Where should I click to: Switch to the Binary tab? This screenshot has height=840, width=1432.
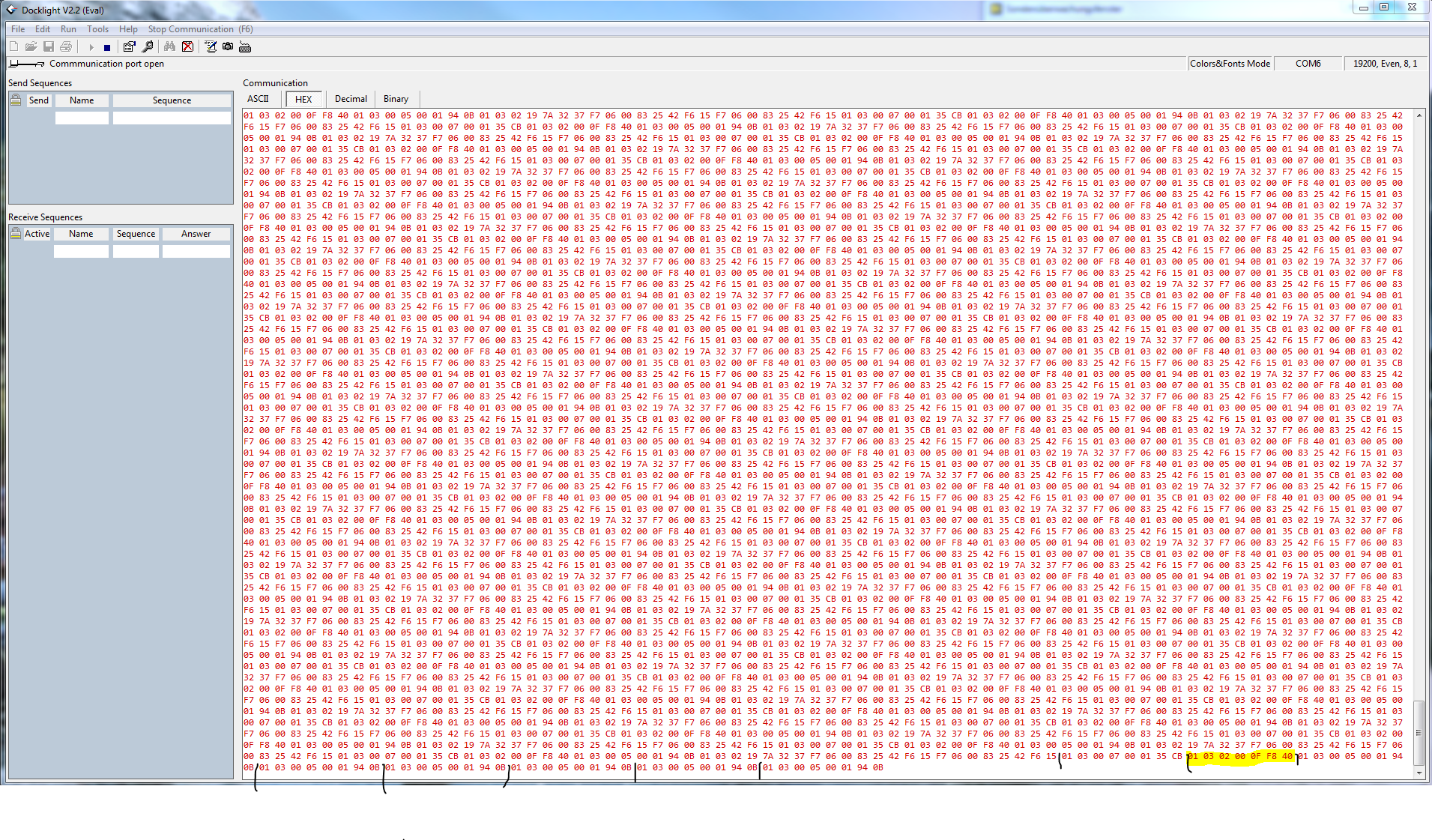coord(396,99)
